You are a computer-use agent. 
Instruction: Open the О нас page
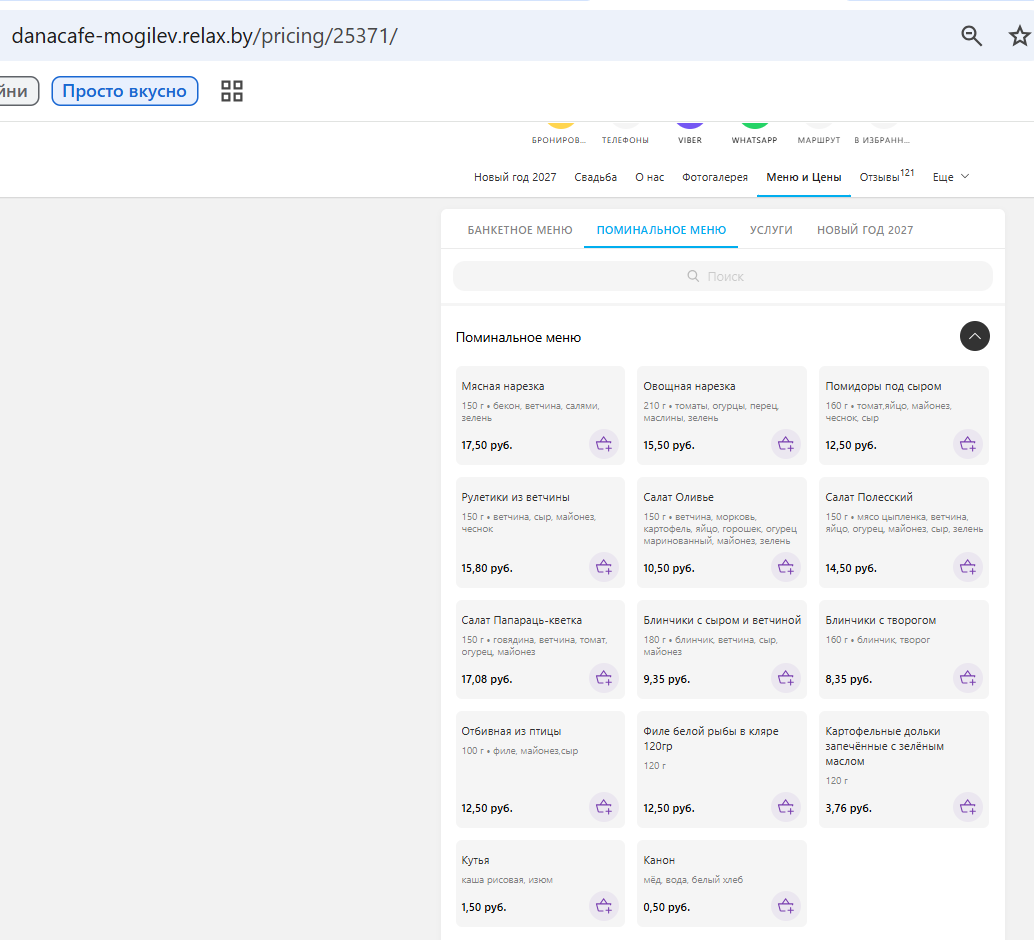(x=650, y=177)
